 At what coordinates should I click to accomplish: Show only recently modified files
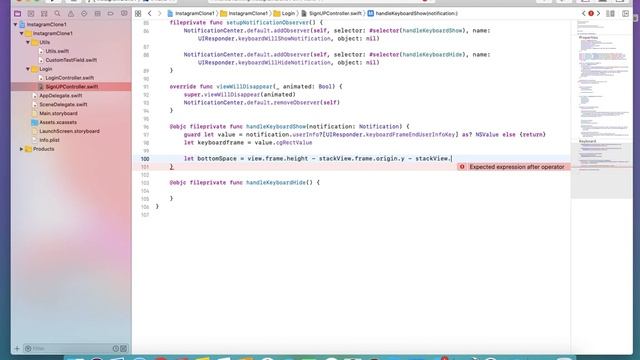click(116, 348)
